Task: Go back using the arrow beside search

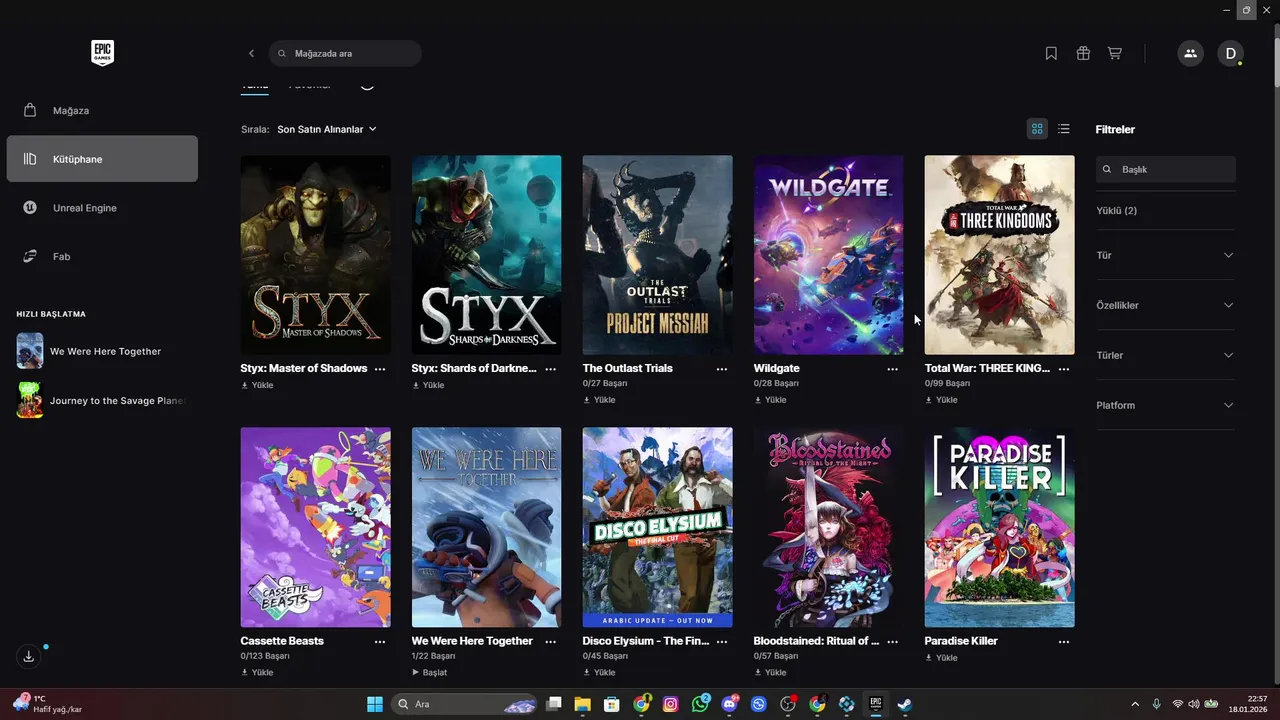Action: click(x=251, y=53)
